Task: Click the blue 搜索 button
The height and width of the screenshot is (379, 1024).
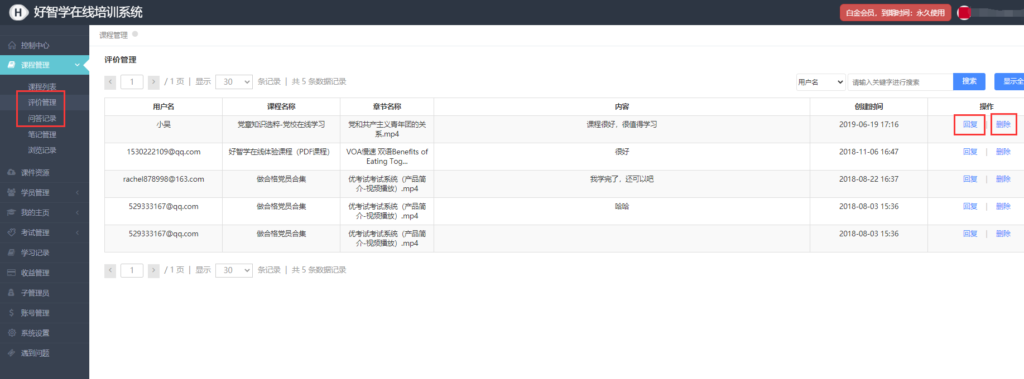Action: [x=969, y=81]
